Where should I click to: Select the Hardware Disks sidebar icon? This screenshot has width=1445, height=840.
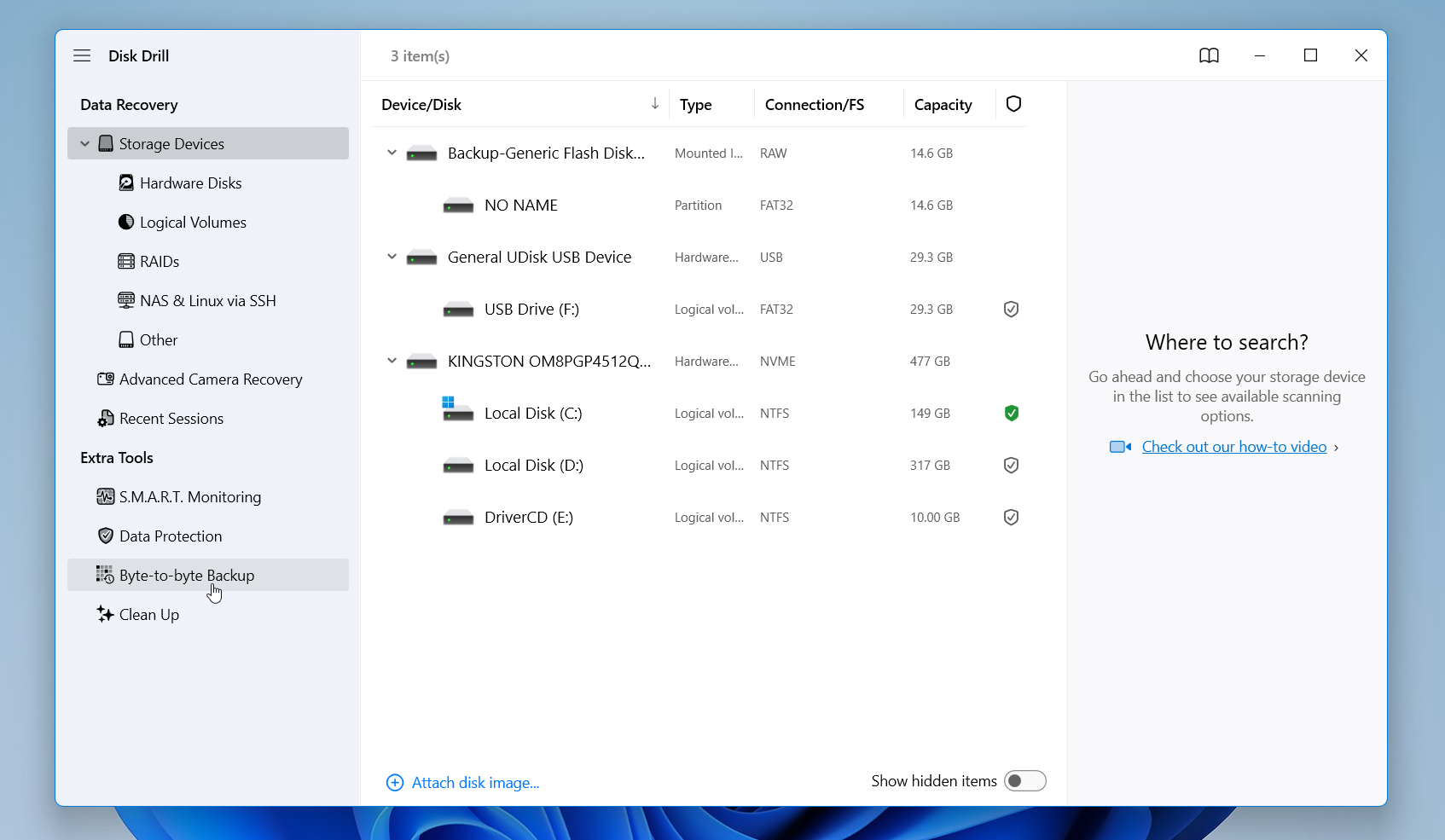click(x=125, y=182)
